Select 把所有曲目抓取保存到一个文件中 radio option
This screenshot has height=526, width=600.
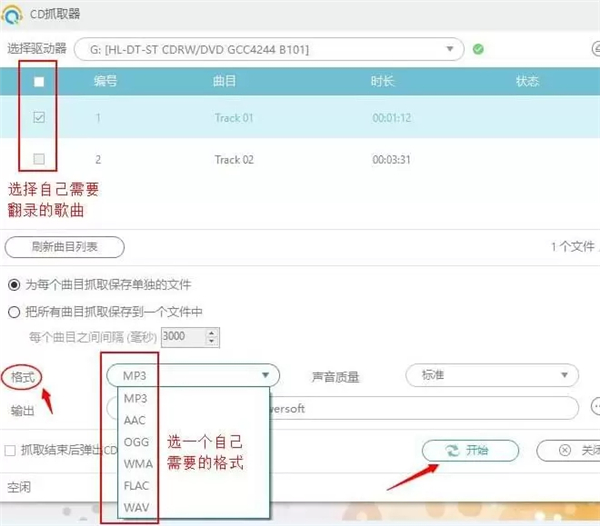[14, 312]
